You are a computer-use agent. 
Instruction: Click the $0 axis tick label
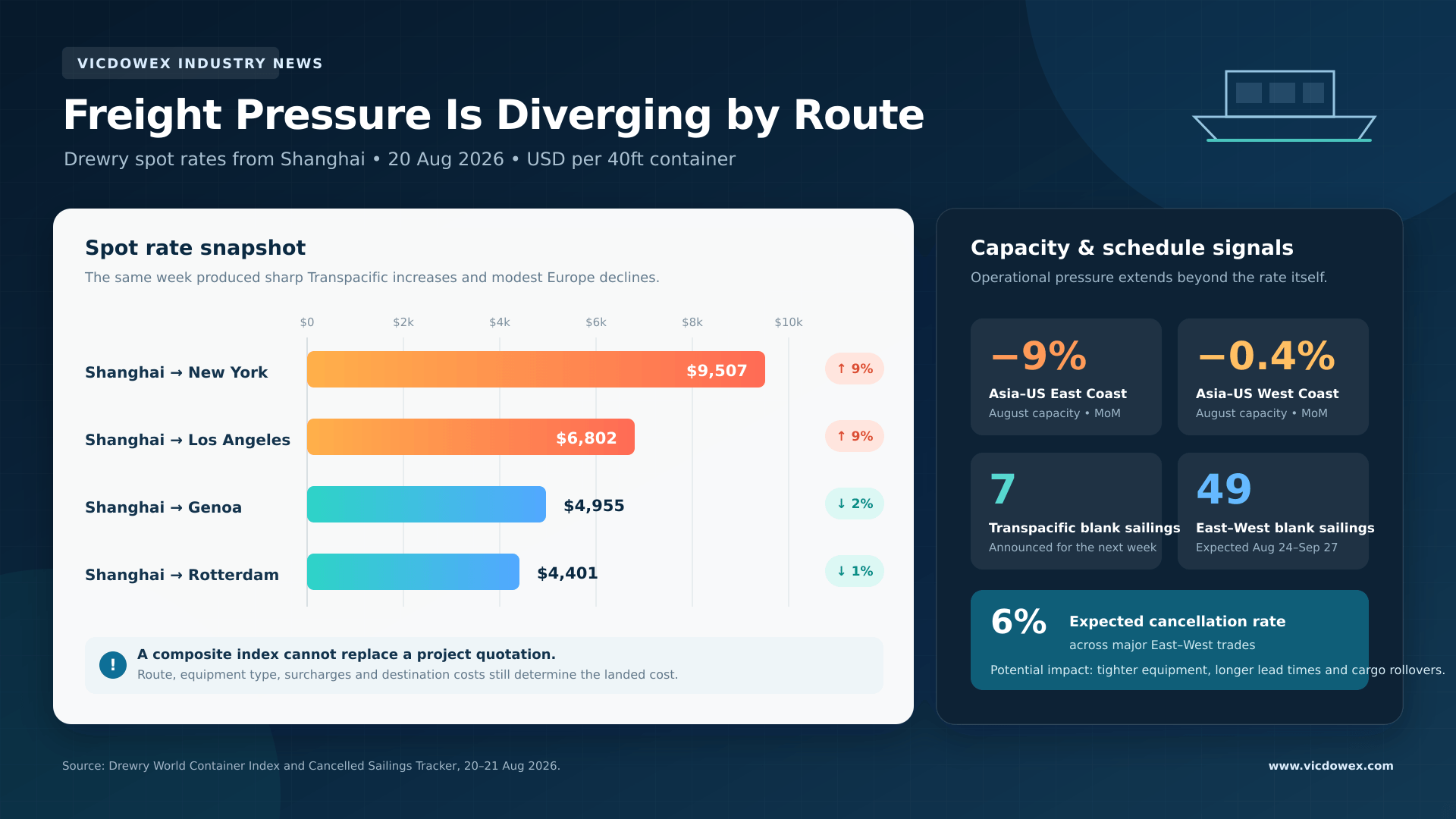click(307, 322)
